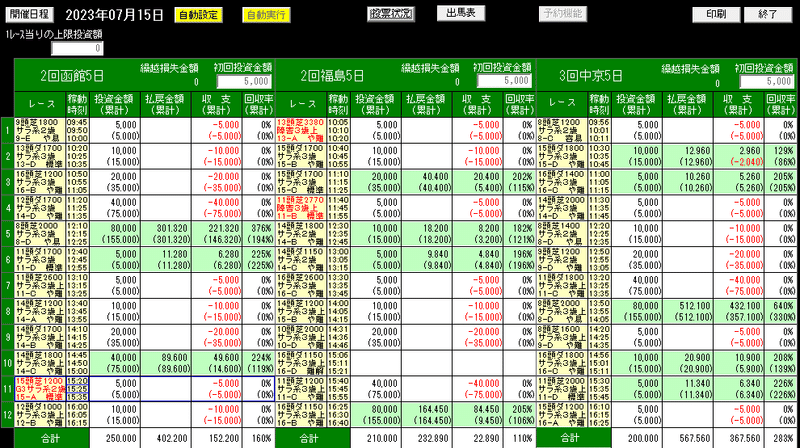Click 中京 balance 432,100 cell
The height and width of the screenshot is (448, 800).
[x=739, y=311]
